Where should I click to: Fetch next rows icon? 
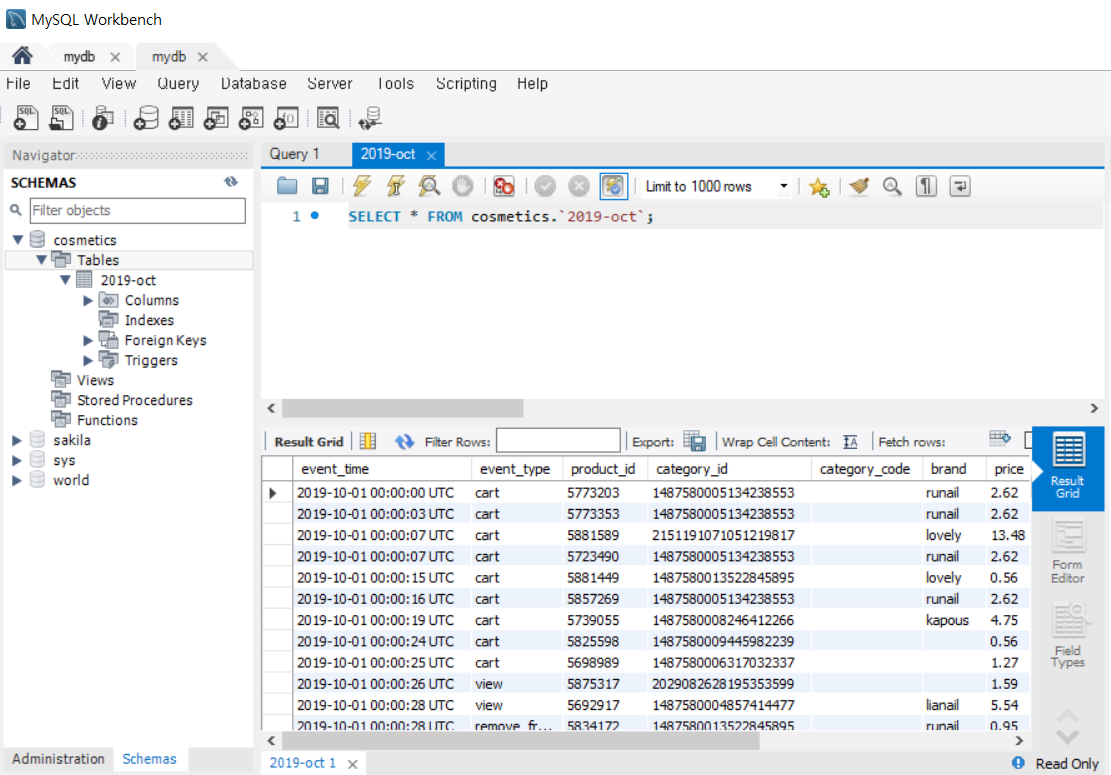click(x=1000, y=439)
